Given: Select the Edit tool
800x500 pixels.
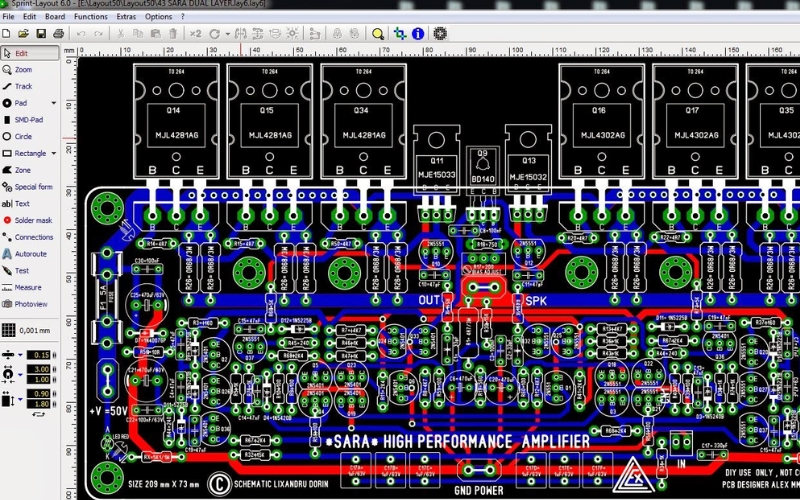Looking at the screenshot, I should (x=30, y=53).
